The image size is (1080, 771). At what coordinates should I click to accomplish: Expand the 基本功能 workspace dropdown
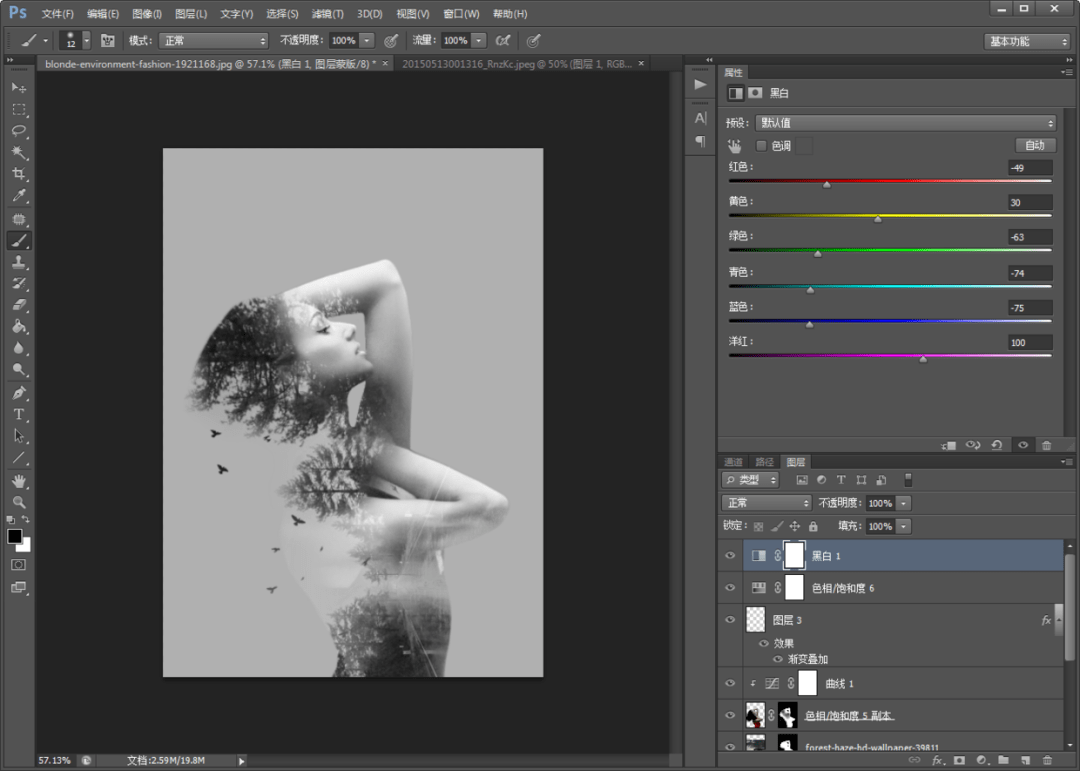coord(1027,41)
